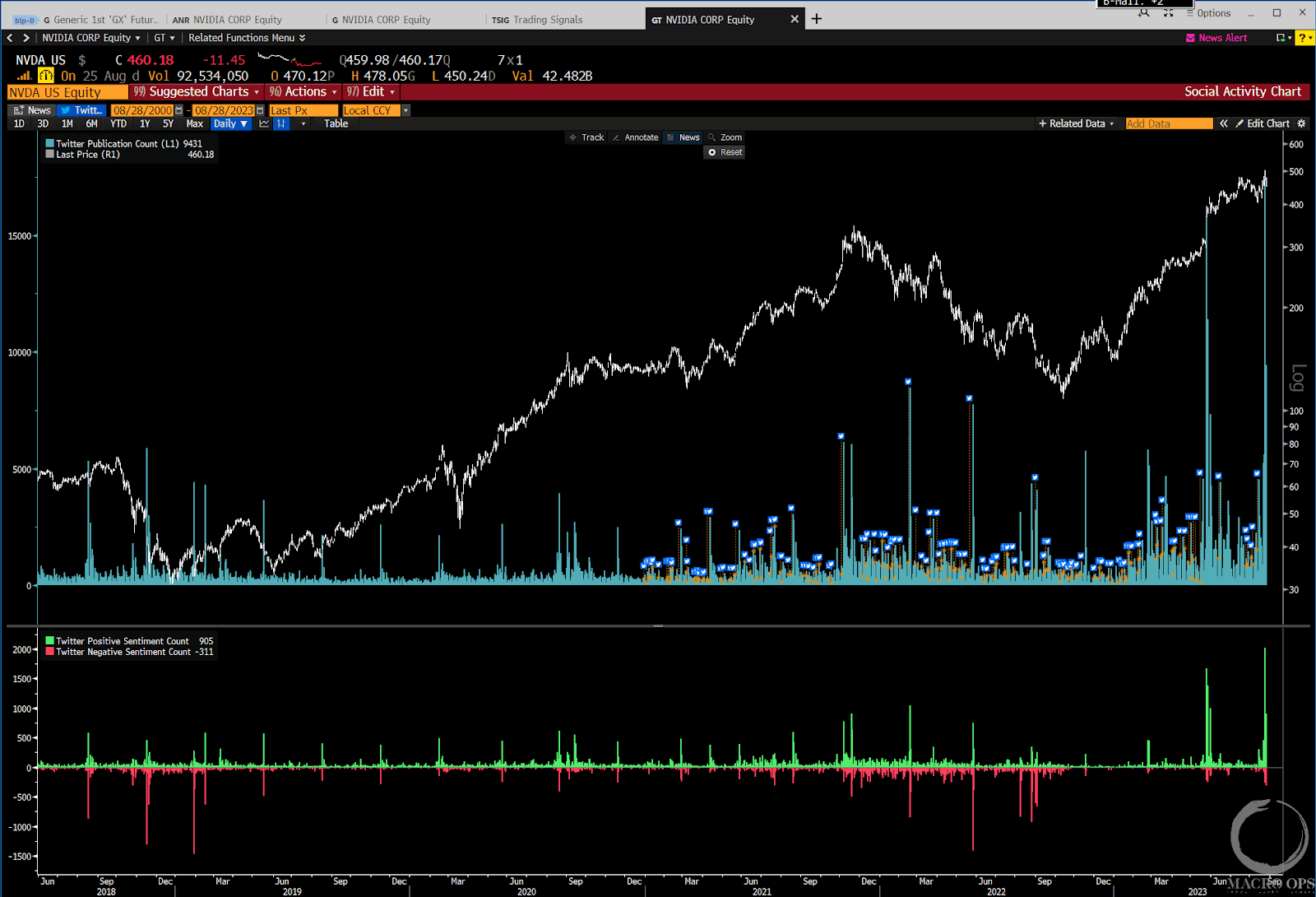The image size is (1316, 897).
Task: Select the 5Y range
Action: tap(168, 123)
